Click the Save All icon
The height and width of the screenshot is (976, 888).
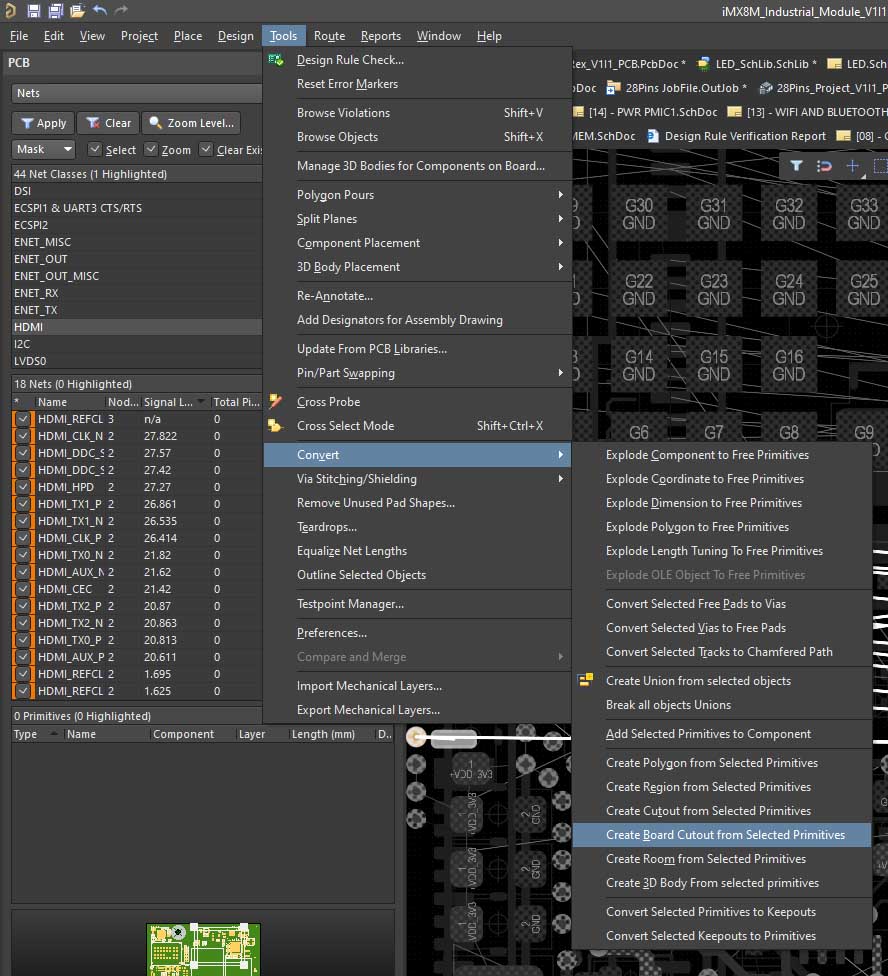54,11
